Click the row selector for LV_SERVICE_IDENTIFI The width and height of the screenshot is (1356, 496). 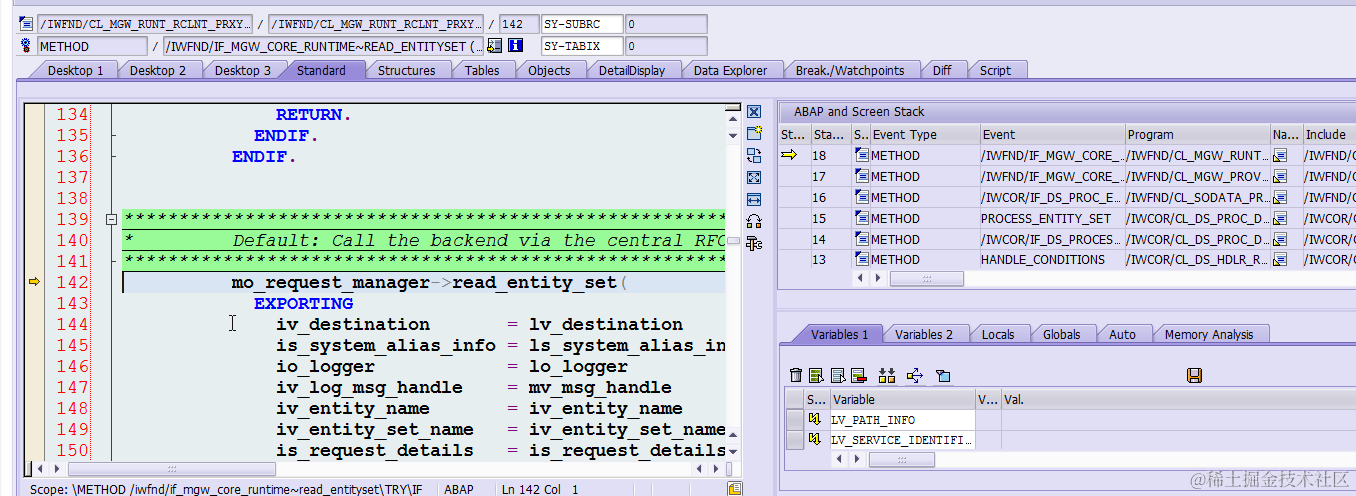pyautogui.click(x=794, y=440)
